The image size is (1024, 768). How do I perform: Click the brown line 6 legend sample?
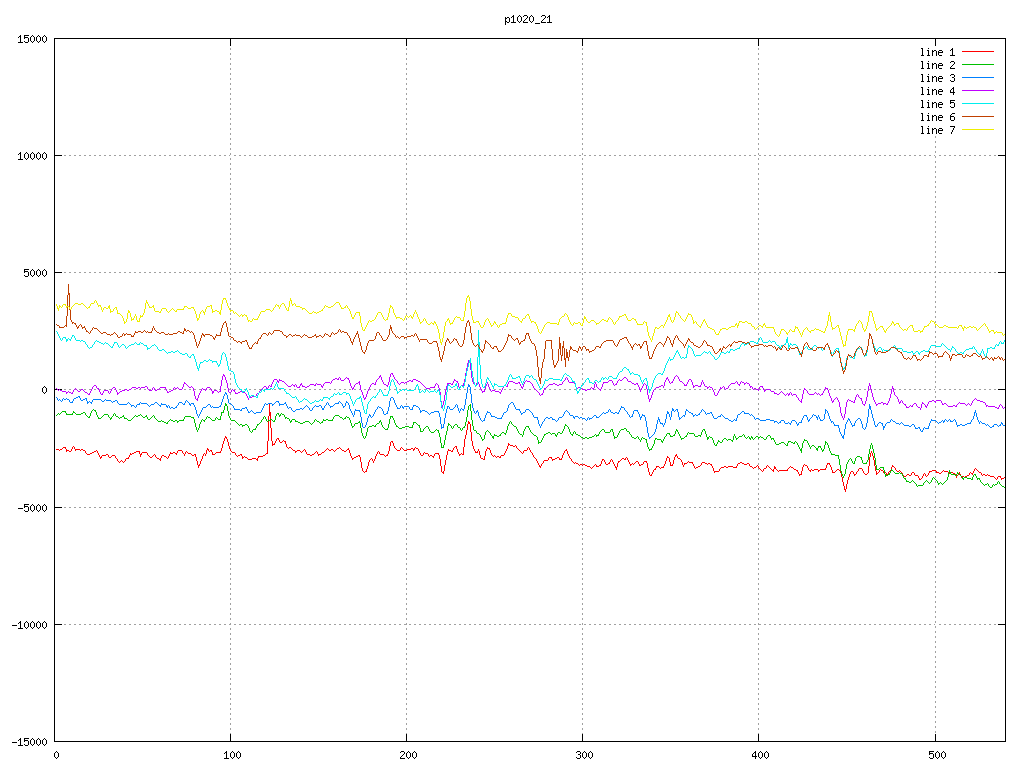[978, 117]
